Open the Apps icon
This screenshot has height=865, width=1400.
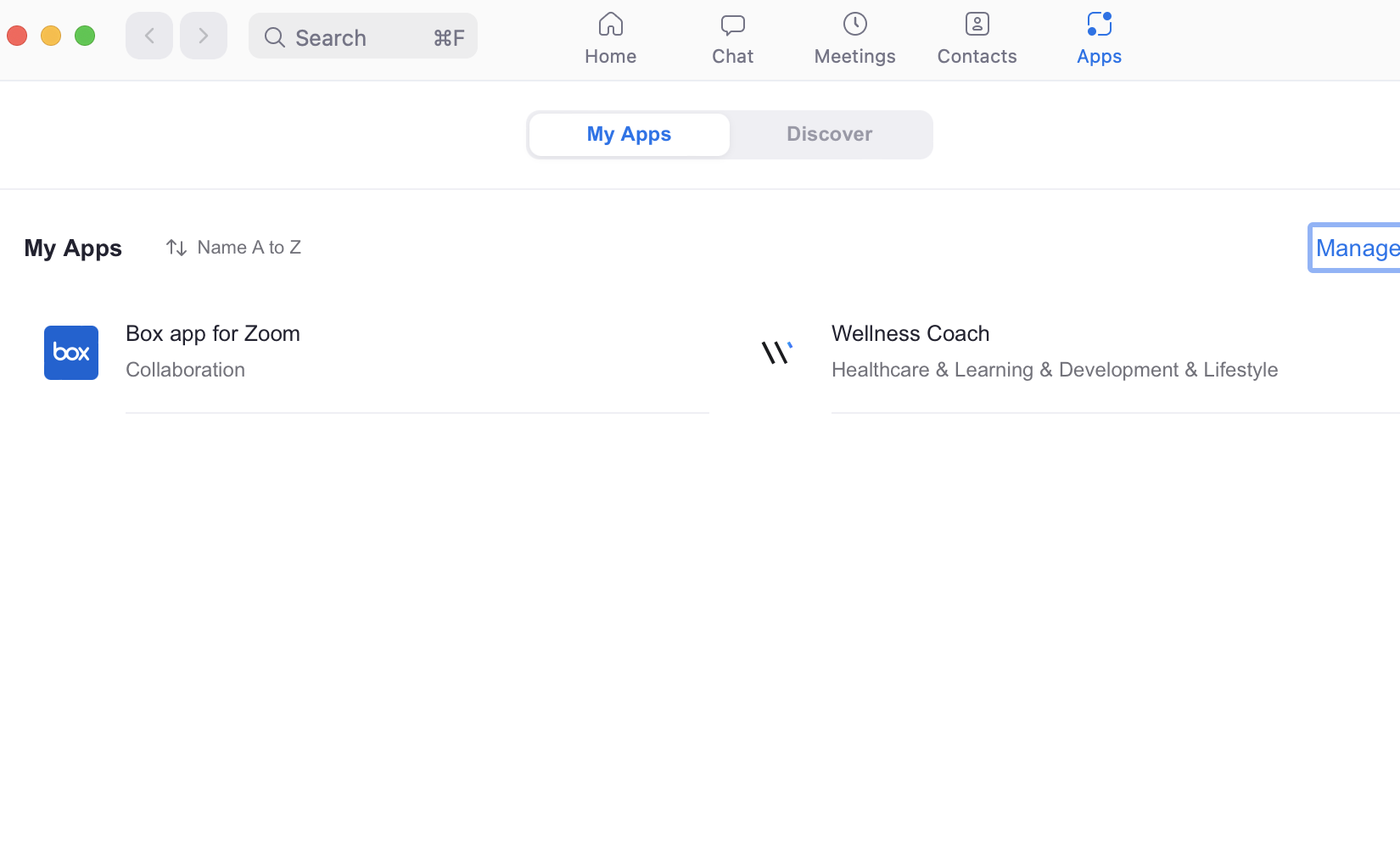[x=1099, y=24]
